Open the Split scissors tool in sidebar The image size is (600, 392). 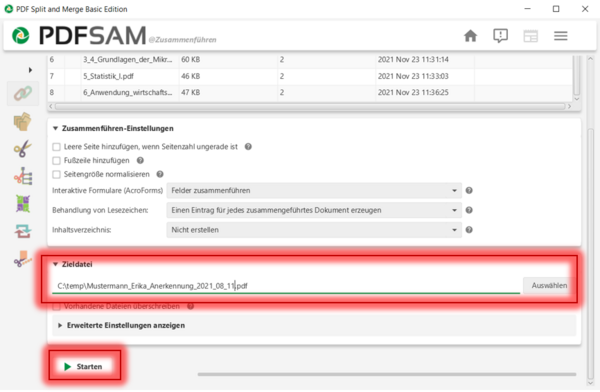coord(23,149)
